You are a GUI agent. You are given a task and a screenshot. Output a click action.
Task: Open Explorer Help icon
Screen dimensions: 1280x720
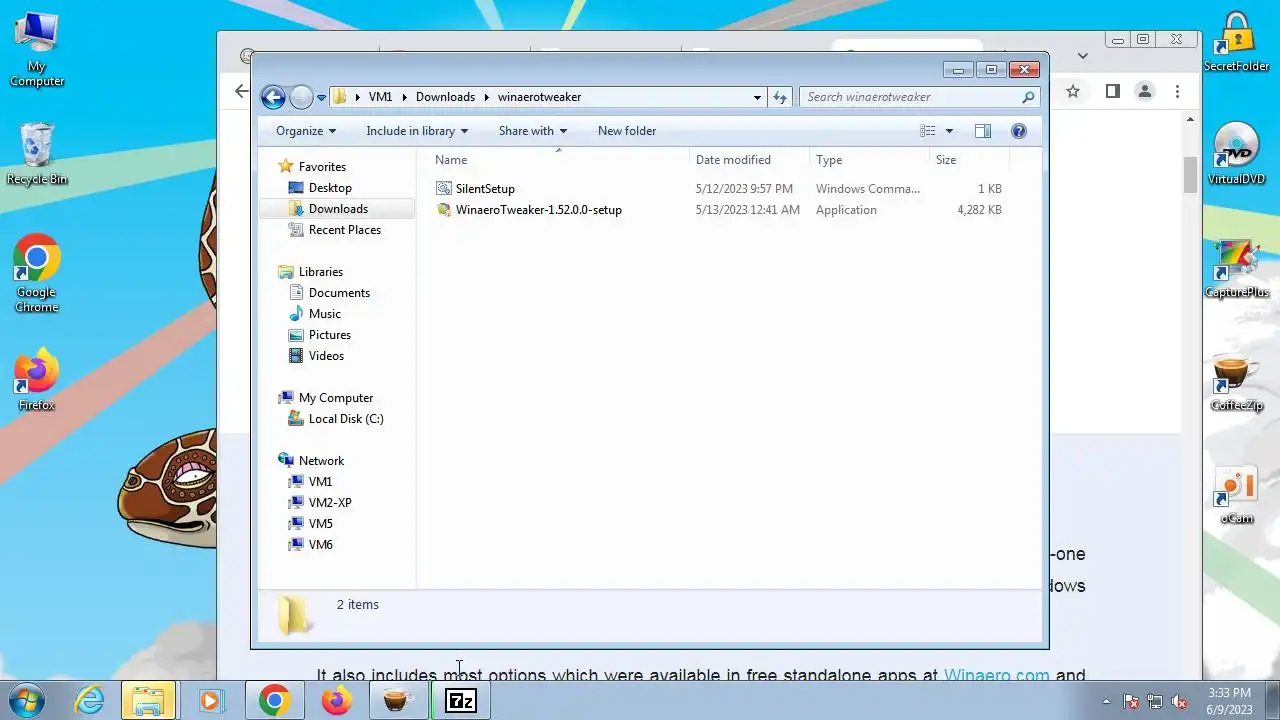1019,131
